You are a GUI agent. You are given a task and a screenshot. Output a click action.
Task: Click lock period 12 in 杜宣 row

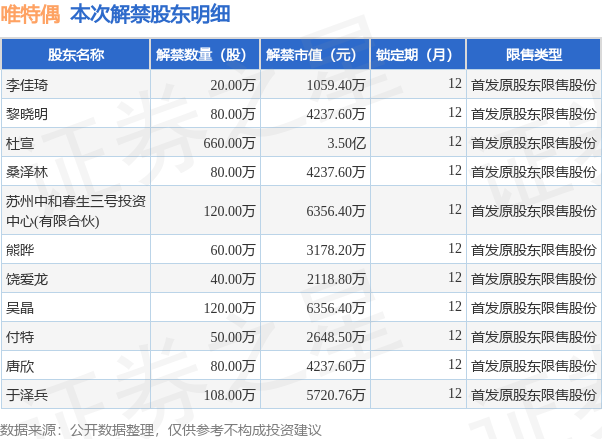coord(418,142)
